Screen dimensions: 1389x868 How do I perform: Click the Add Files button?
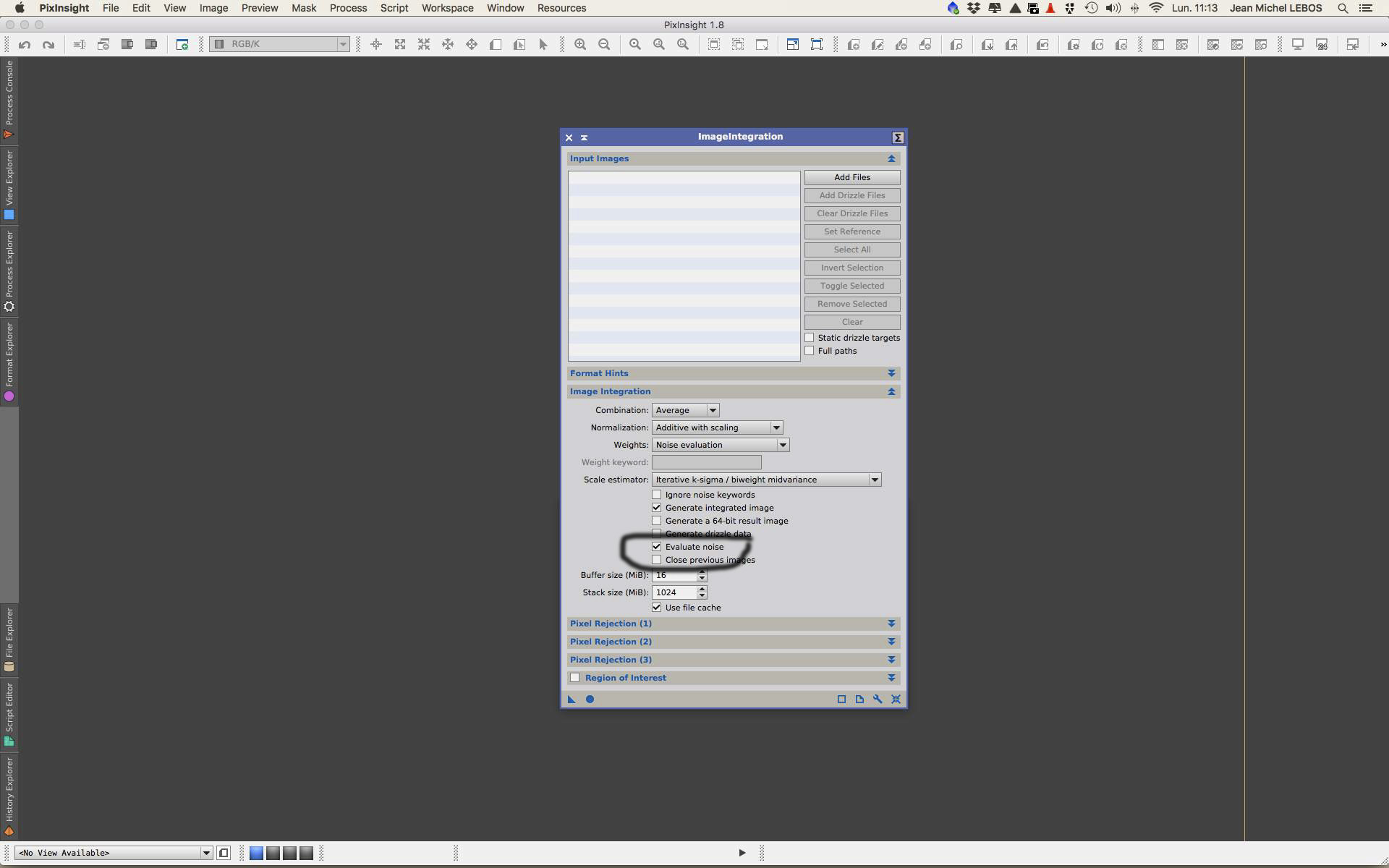[852, 177]
